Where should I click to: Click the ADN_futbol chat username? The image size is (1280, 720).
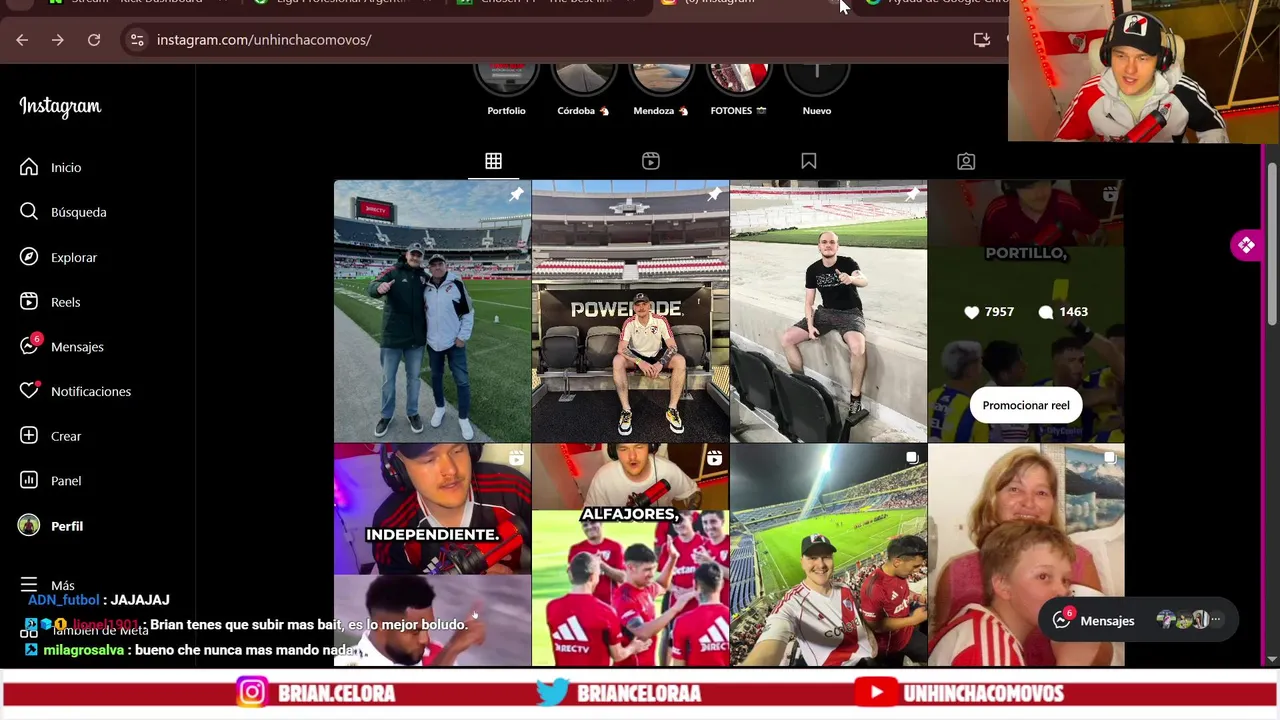tap(65, 600)
